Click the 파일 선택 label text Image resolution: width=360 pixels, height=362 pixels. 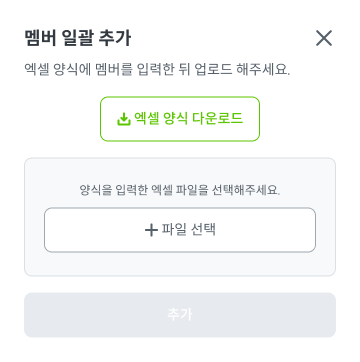(189, 230)
